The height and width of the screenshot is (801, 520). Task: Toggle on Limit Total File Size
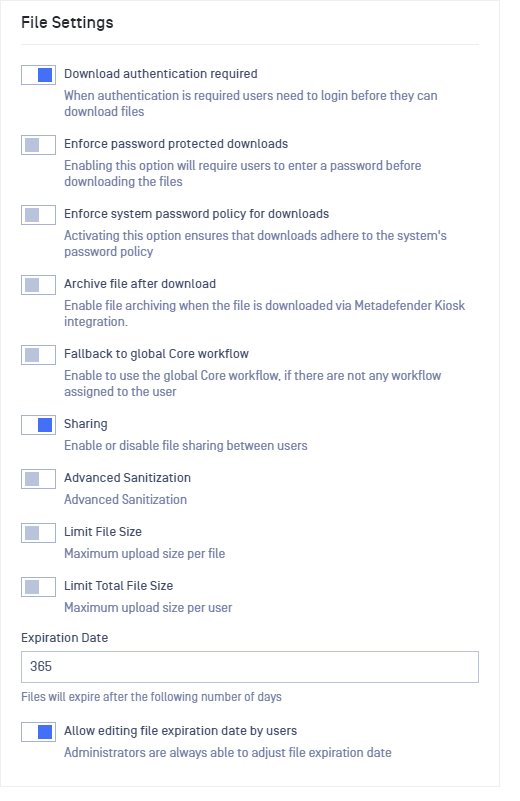coord(38,587)
